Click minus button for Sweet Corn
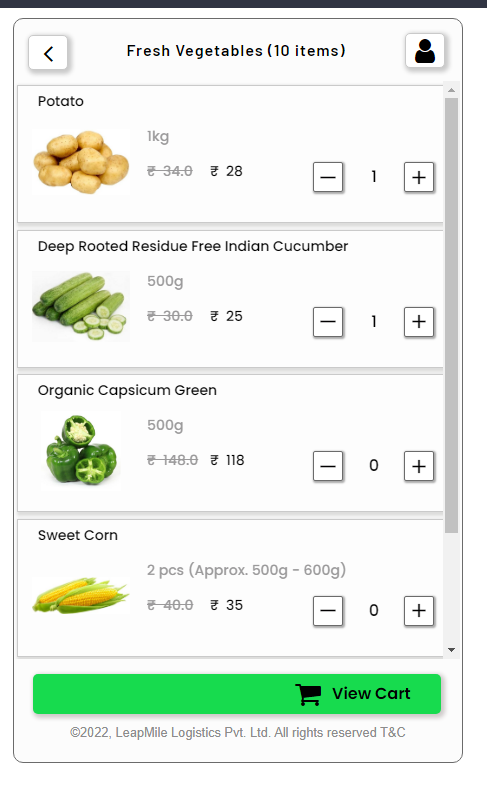This screenshot has width=487, height=799. [328, 611]
